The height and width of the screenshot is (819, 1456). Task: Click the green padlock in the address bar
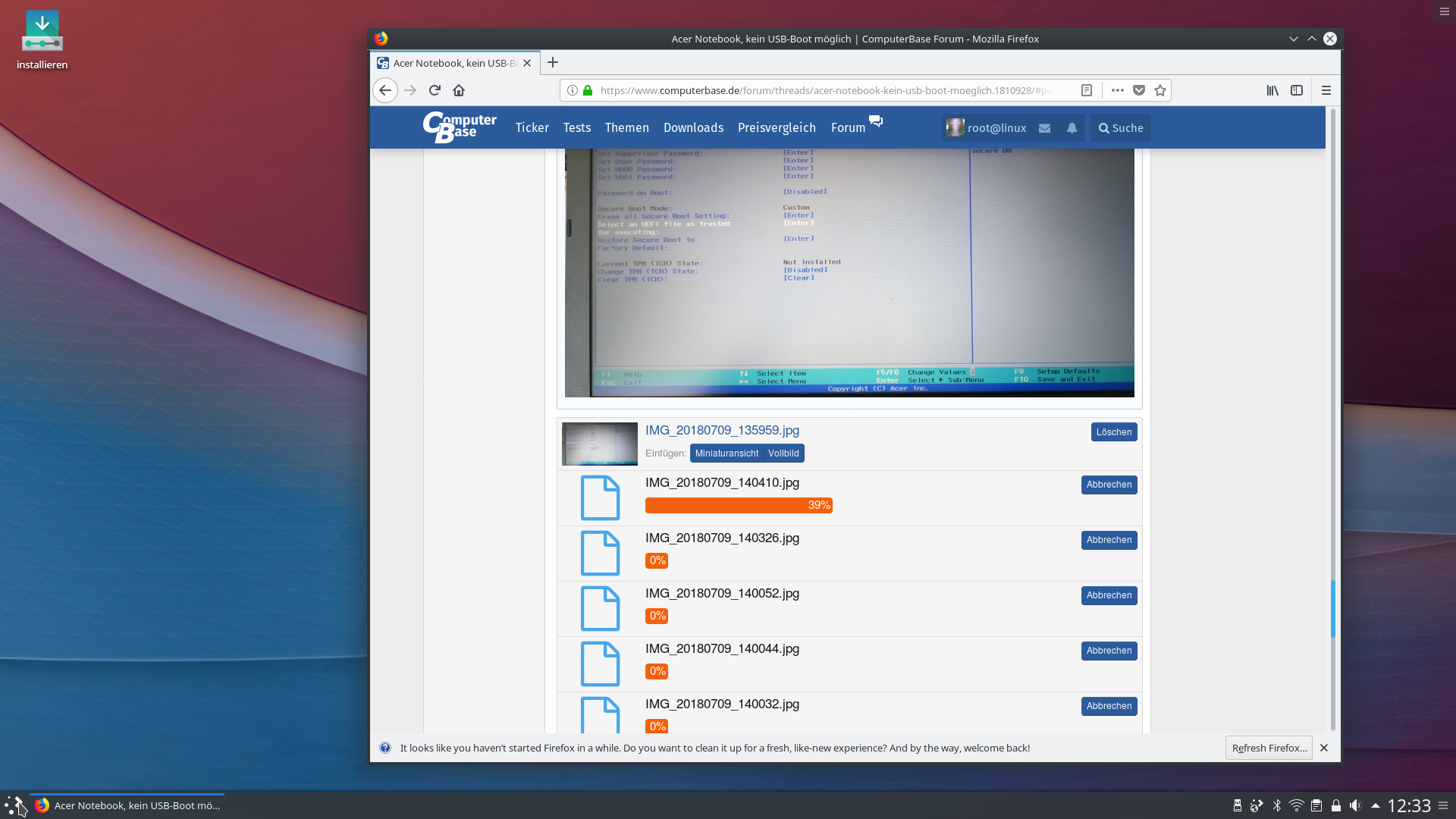[588, 90]
